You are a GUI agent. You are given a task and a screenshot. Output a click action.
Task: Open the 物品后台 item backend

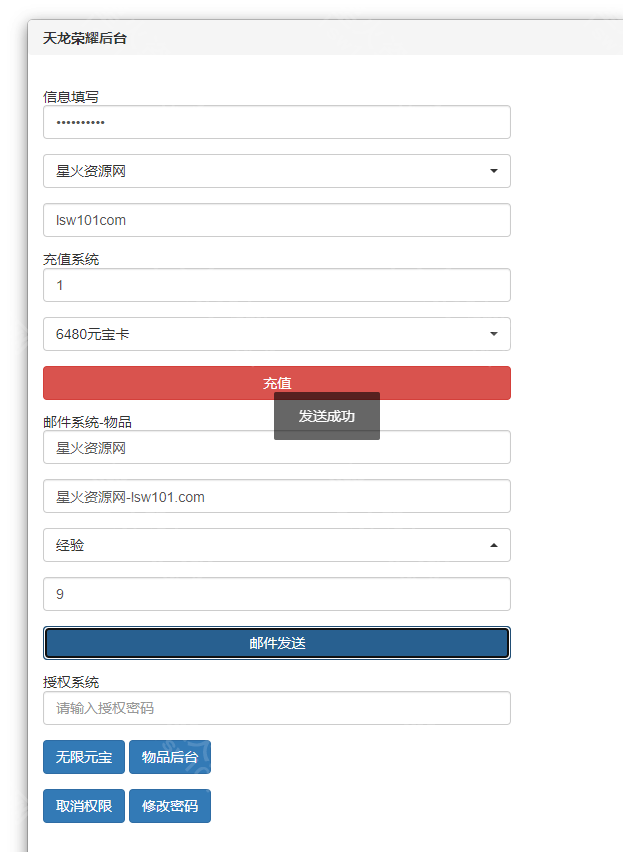169,757
